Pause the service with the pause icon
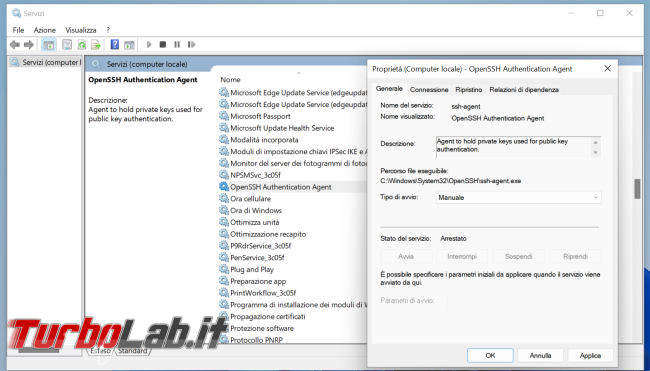Image resolution: width=650 pixels, height=371 pixels. click(x=177, y=44)
